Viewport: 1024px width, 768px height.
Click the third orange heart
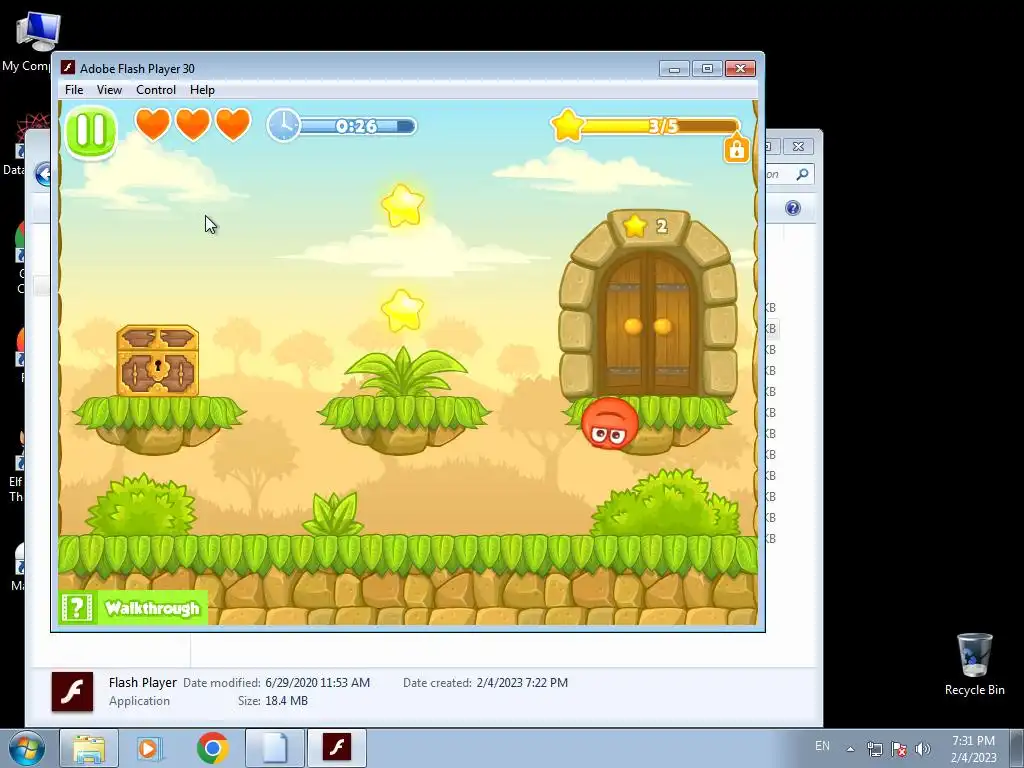pos(233,124)
